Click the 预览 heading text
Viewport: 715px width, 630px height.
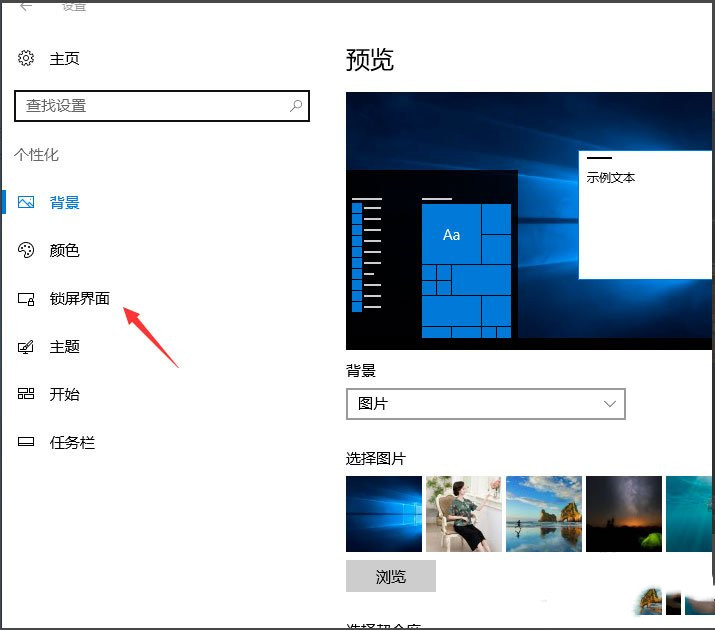[369, 60]
